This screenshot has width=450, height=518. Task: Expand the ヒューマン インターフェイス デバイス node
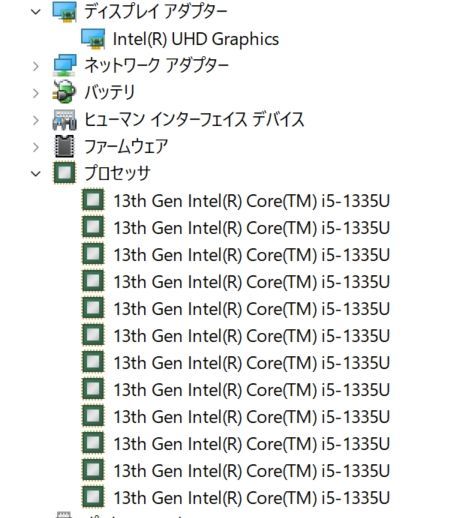[x=36, y=120]
